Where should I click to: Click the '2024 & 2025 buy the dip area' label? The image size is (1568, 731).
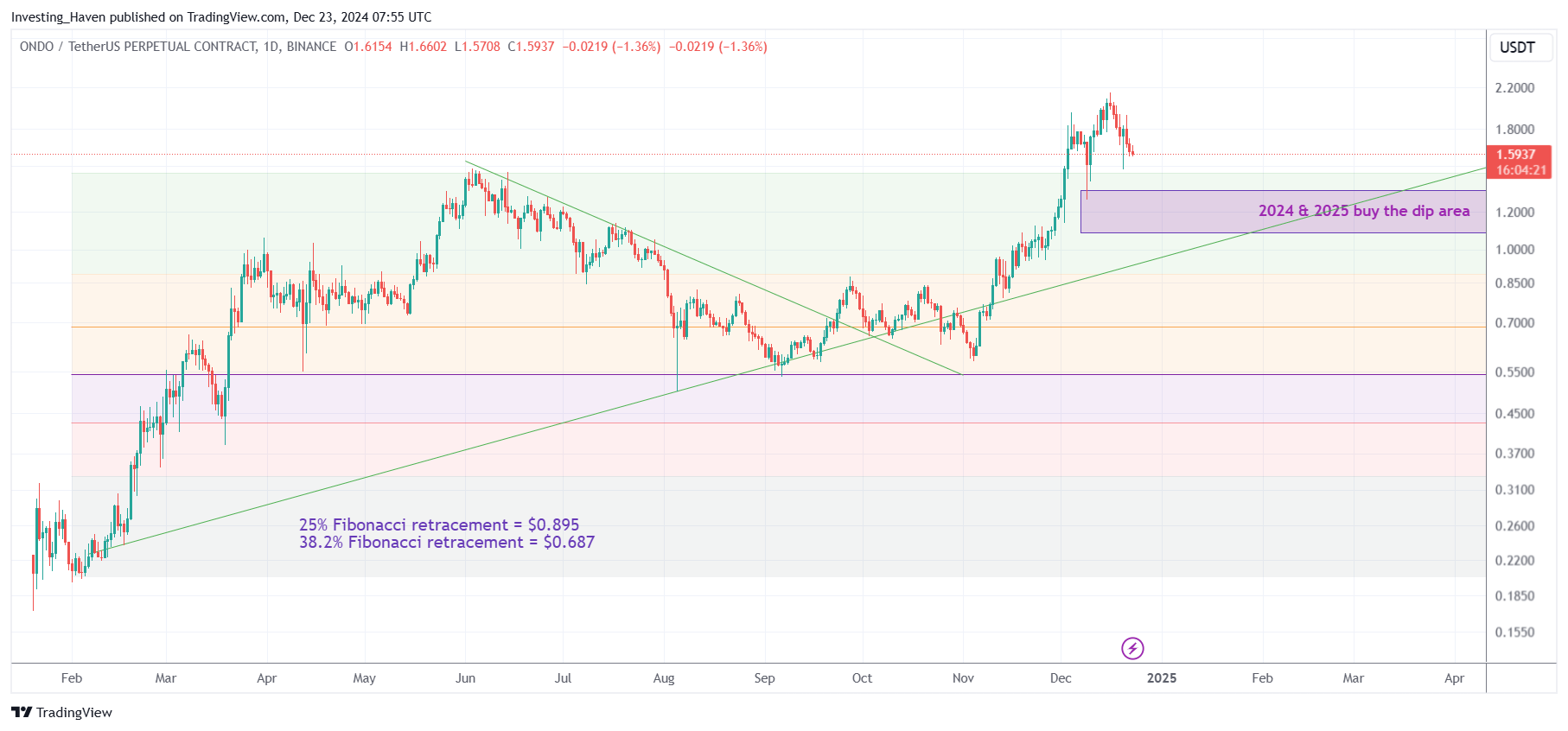(x=1364, y=211)
